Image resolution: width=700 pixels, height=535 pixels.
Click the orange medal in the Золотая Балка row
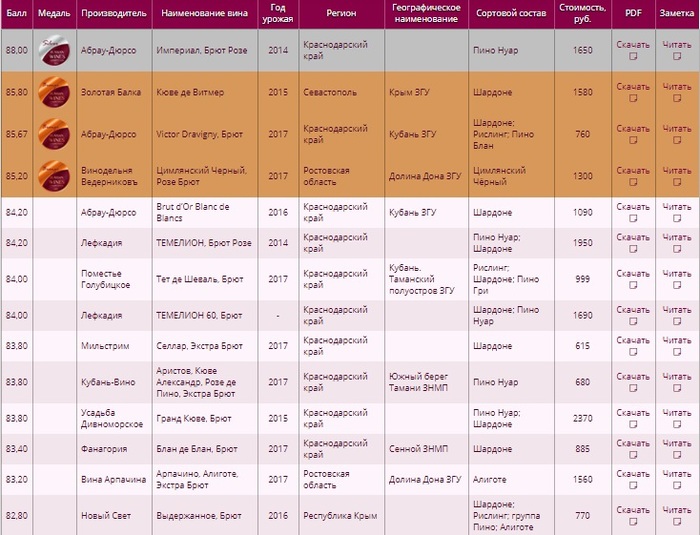pos(52,93)
